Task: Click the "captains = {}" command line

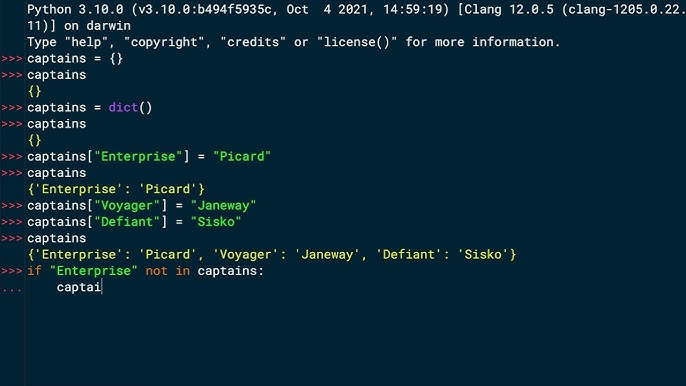Action: 75,58
